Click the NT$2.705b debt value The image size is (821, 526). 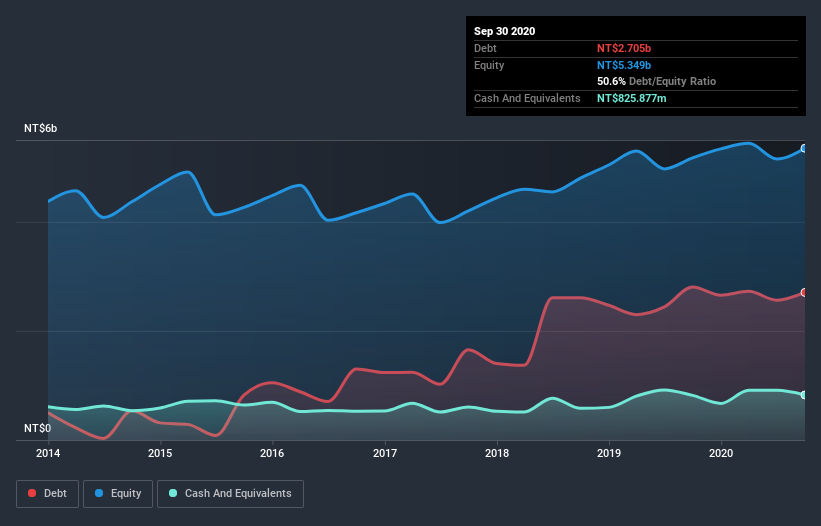pos(624,48)
